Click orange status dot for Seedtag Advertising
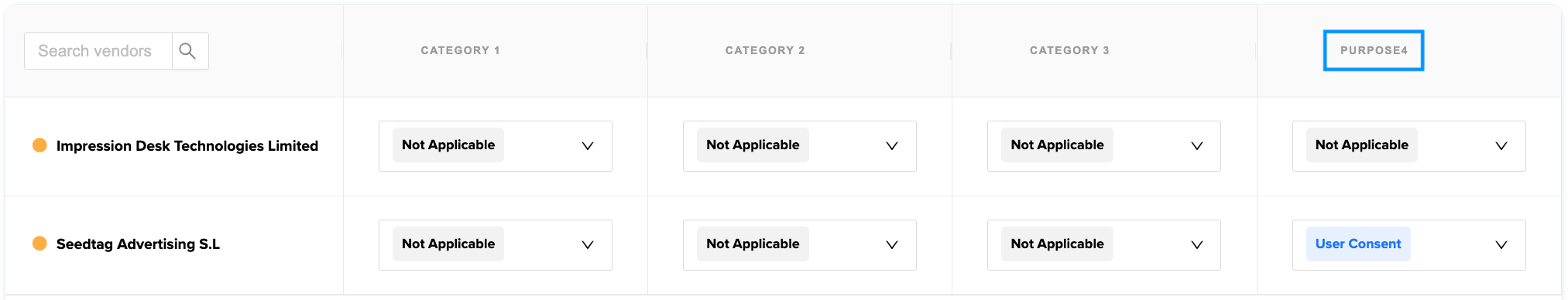The height and width of the screenshot is (300, 1568). click(39, 244)
